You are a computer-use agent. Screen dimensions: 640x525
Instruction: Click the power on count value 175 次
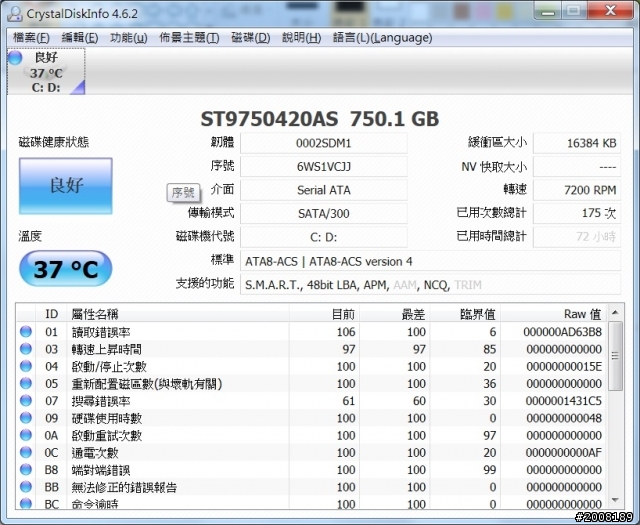click(577, 214)
